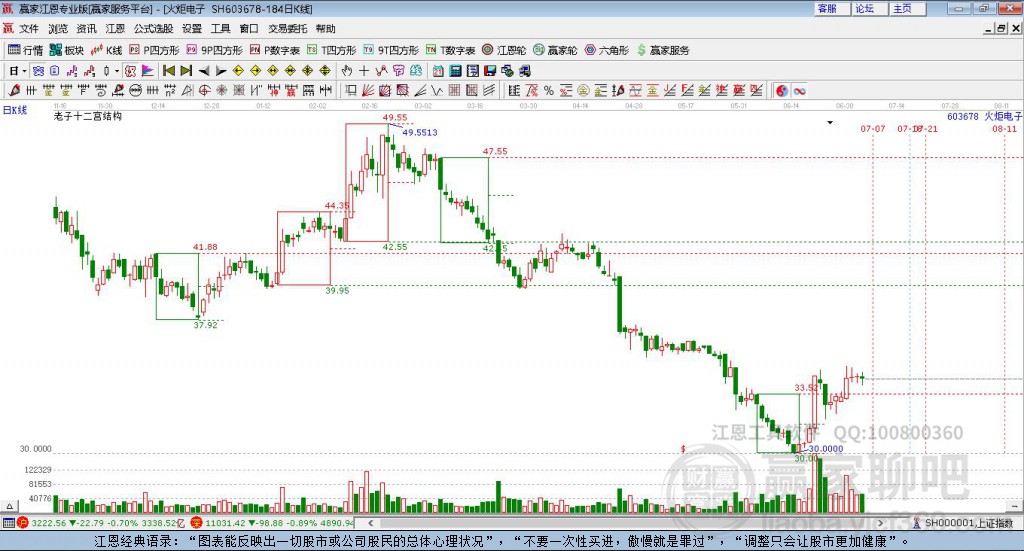The width and height of the screenshot is (1024, 551).
Task: Open 赢家服务 dollar-sign service
Action: tap(663, 50)
